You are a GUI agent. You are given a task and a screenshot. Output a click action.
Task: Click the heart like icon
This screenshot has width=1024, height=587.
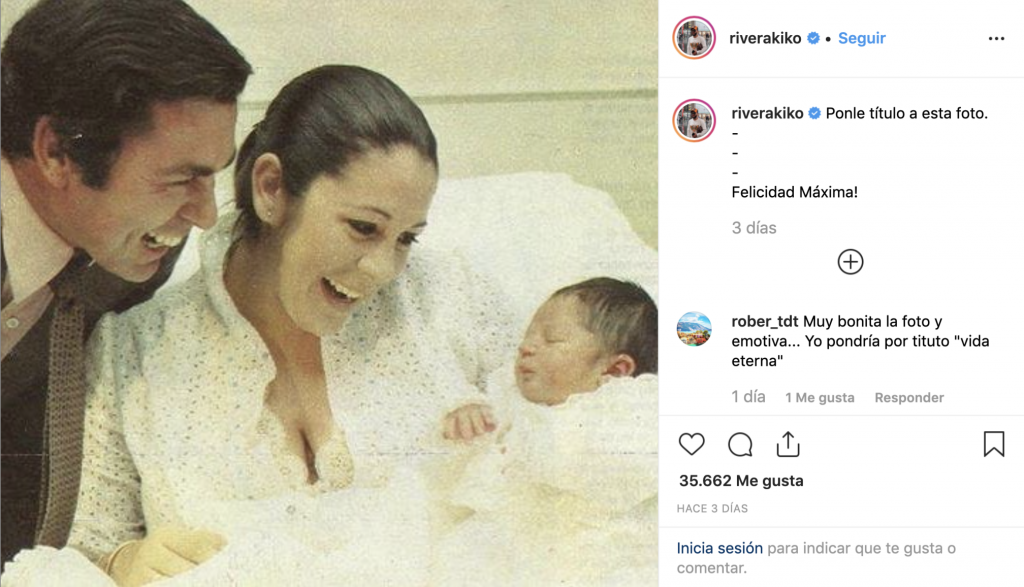691,444
